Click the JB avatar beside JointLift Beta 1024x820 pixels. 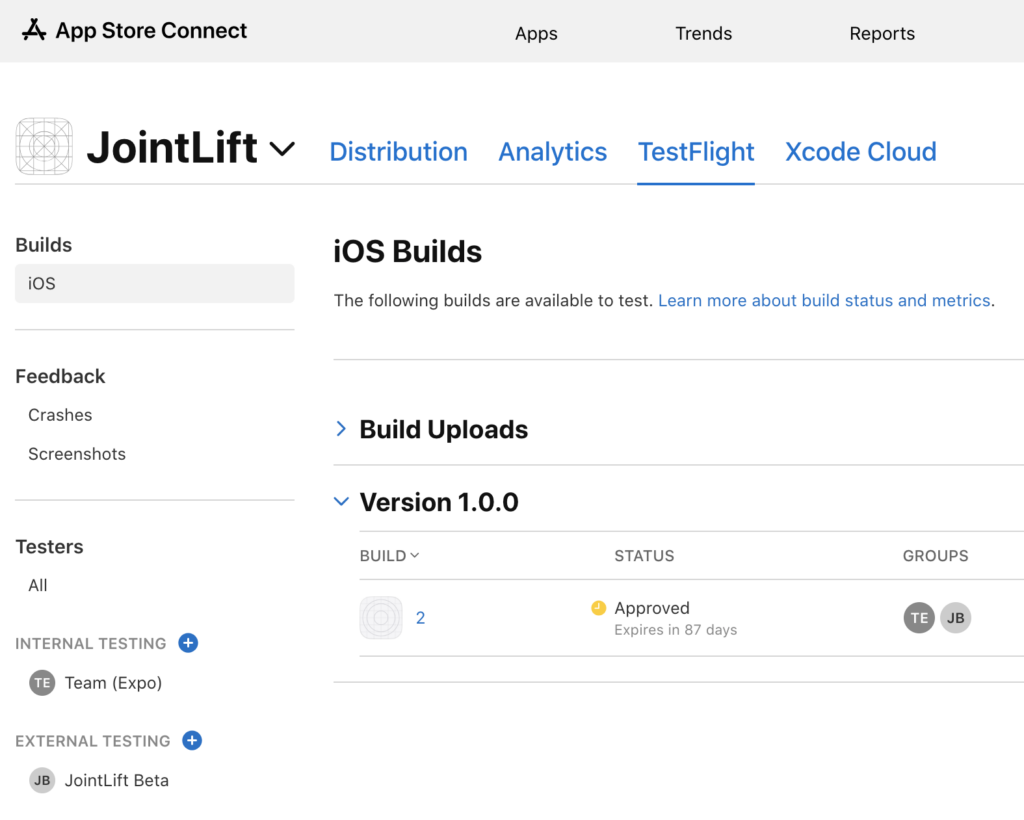click(42, 780)
